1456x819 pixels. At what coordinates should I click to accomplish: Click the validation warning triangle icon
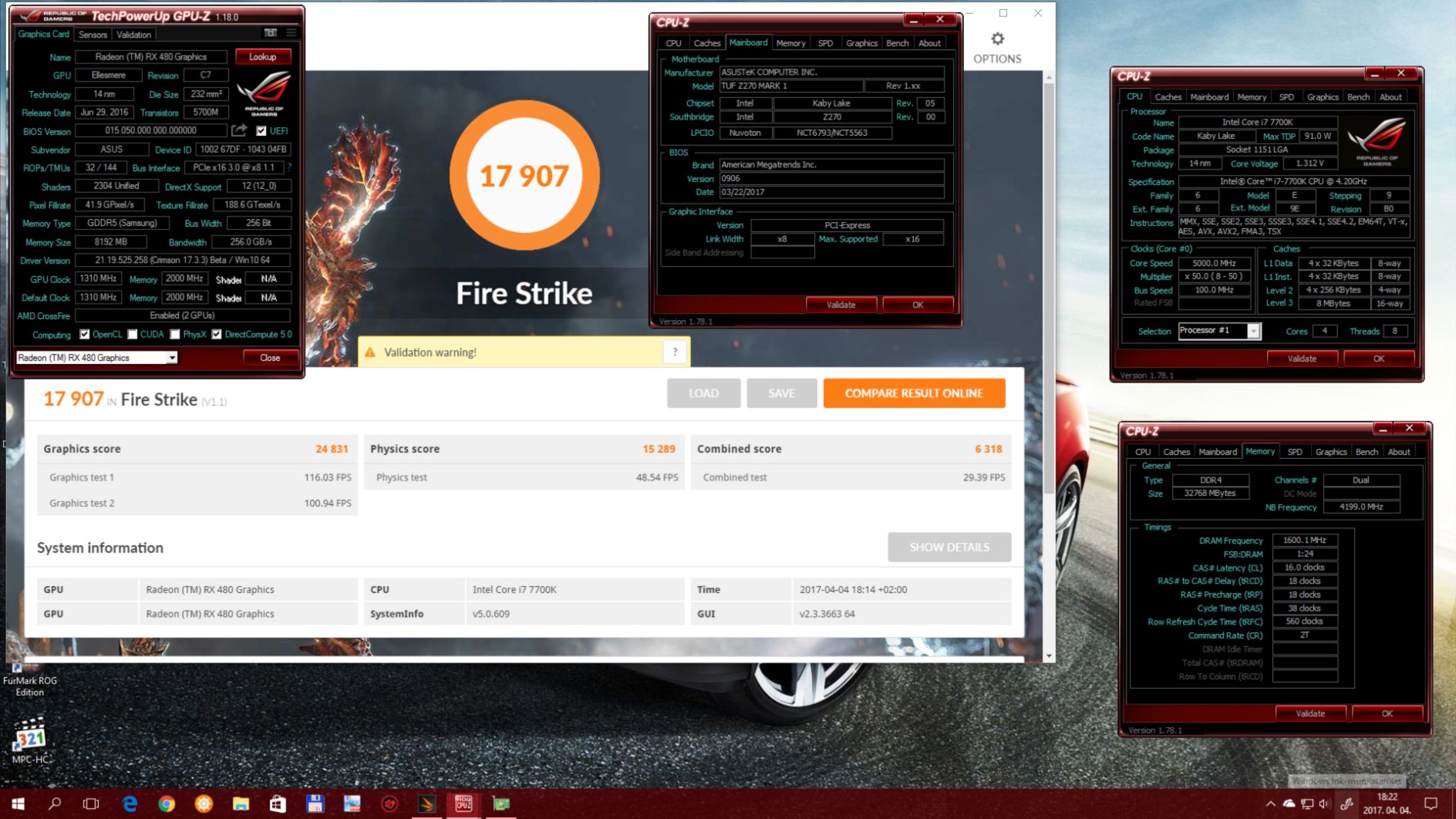pyautogui.click(x=370, y=352)
